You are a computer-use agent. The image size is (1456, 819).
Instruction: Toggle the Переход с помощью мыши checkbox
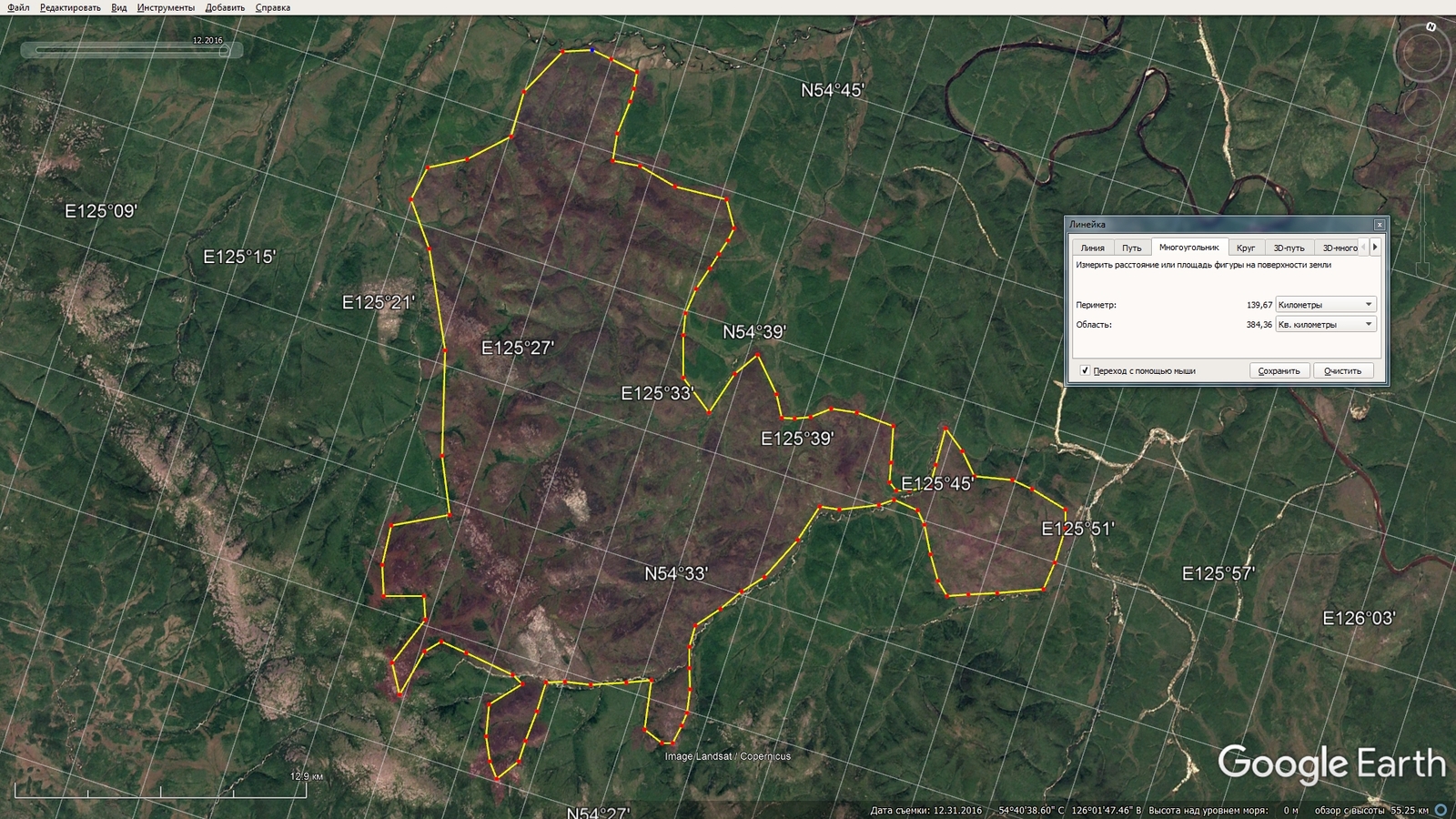1085,370
